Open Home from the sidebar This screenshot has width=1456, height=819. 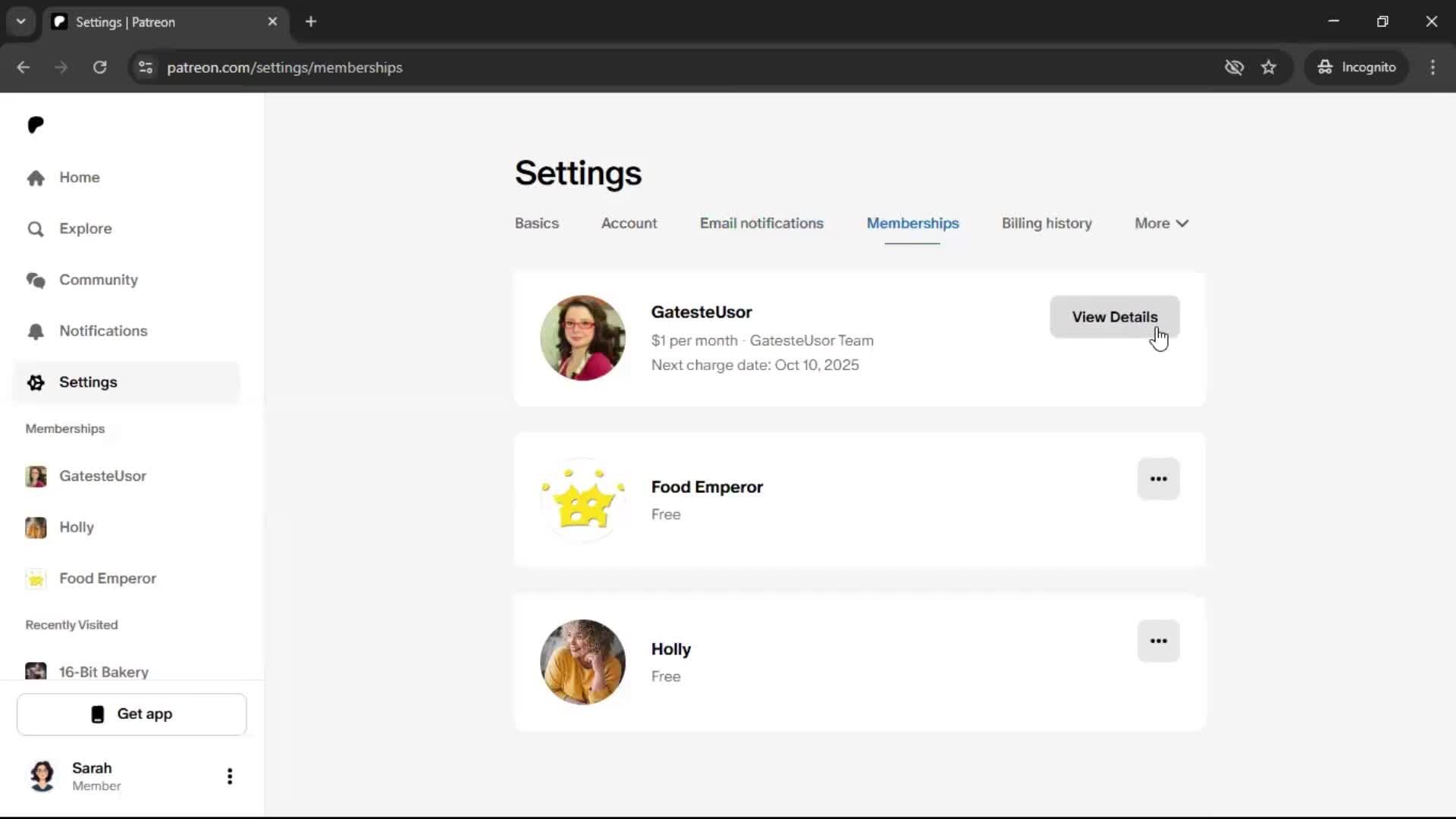coord(126,177)
